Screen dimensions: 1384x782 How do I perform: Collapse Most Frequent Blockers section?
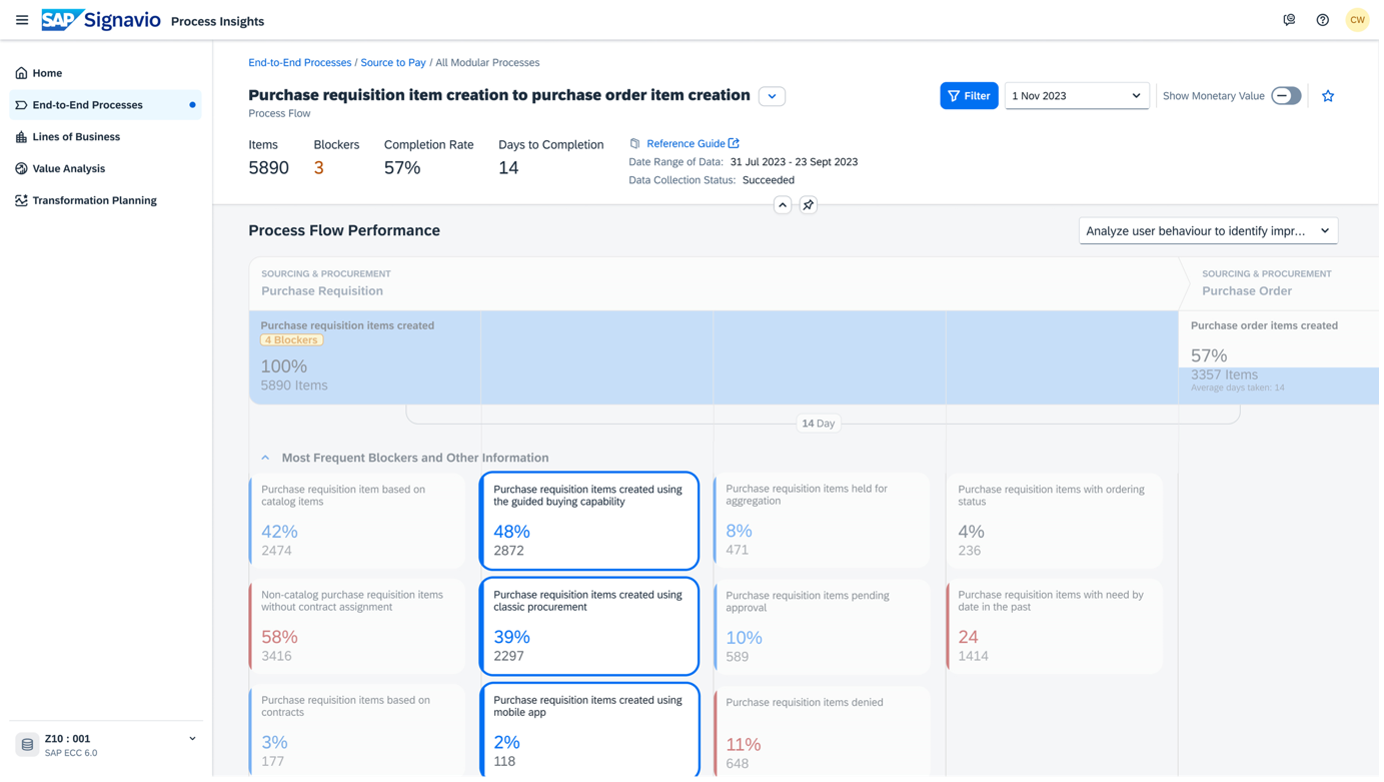click(x=265, y=458)
